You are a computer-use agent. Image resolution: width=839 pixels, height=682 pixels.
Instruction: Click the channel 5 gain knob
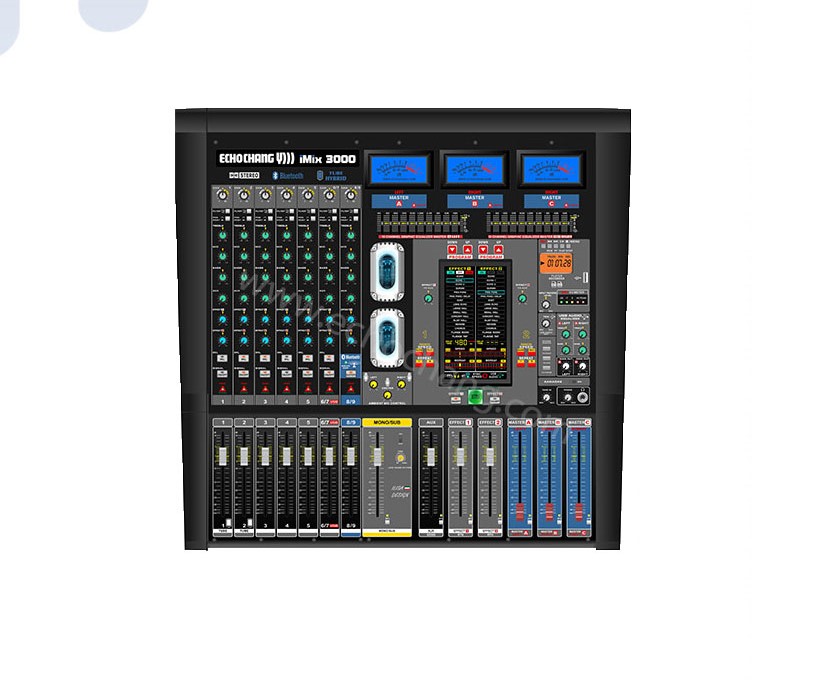pyautogui.click(x=308, y=195)
